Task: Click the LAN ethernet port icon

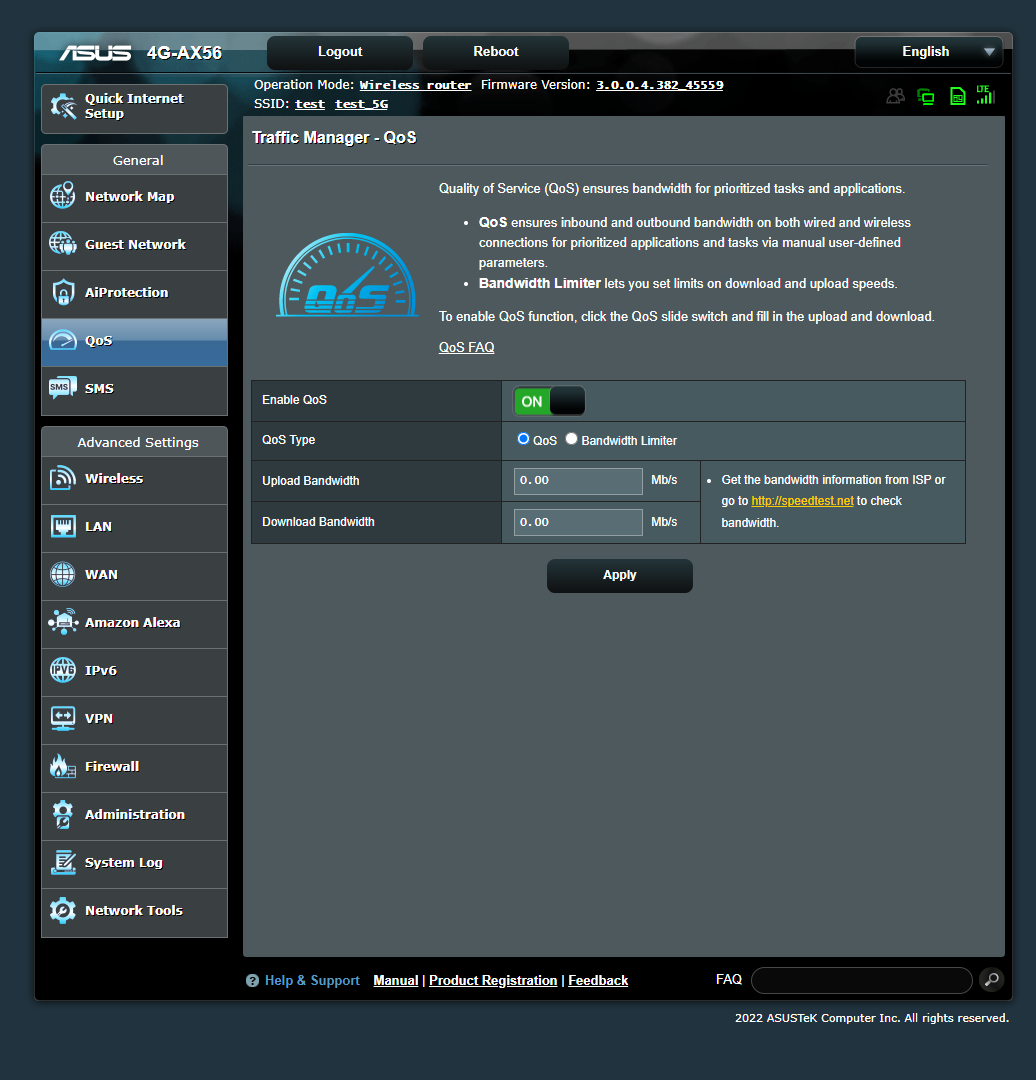Action: click(x=63, y=526)
